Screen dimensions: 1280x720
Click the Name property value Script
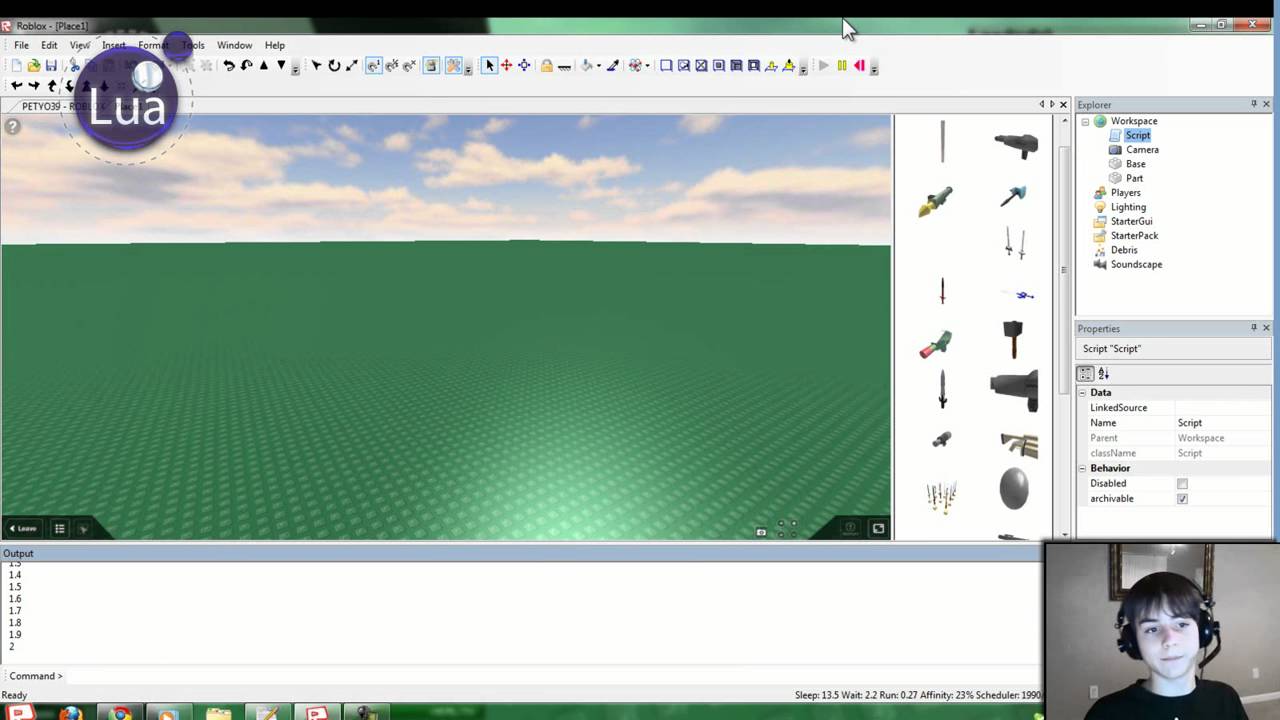click(1189, 423)
